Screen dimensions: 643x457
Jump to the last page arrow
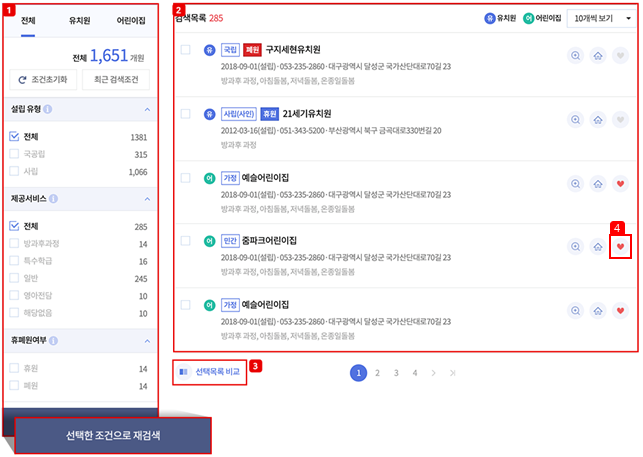[x=452, y=373]
